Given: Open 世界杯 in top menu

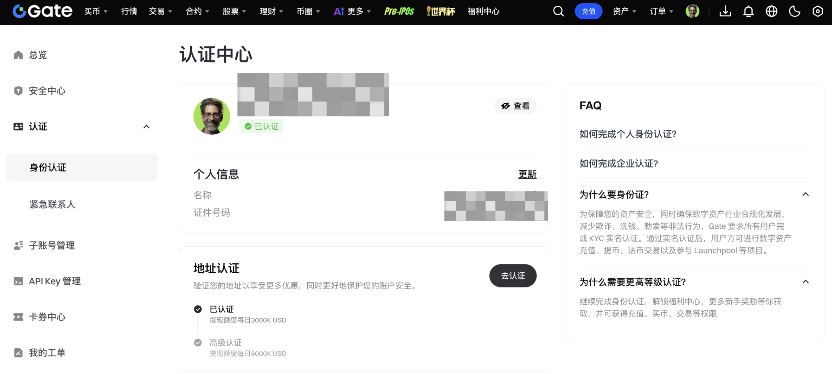Looking at the screenshot, I should (x=440, y=11).
